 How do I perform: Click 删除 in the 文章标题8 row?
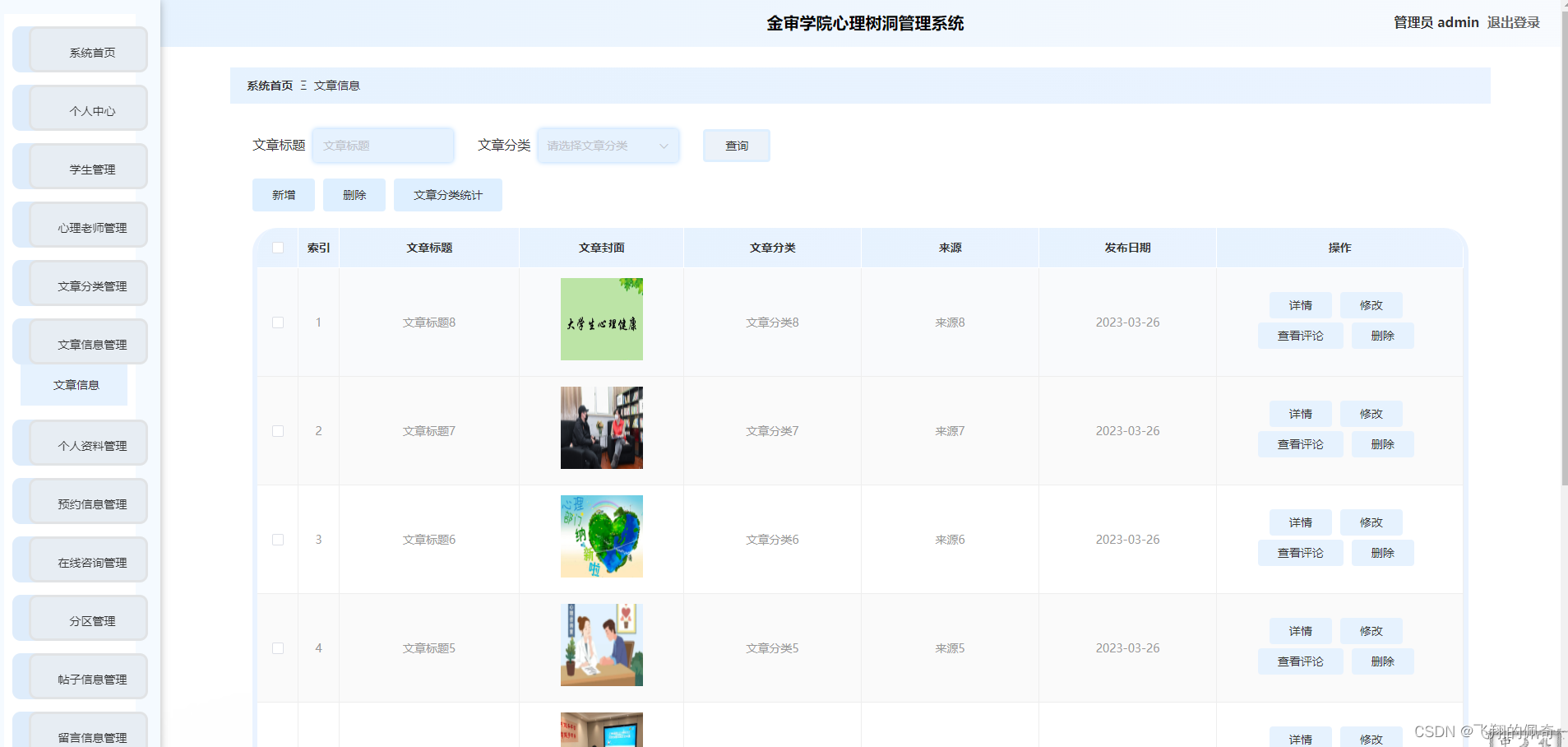coord(1383,336)
